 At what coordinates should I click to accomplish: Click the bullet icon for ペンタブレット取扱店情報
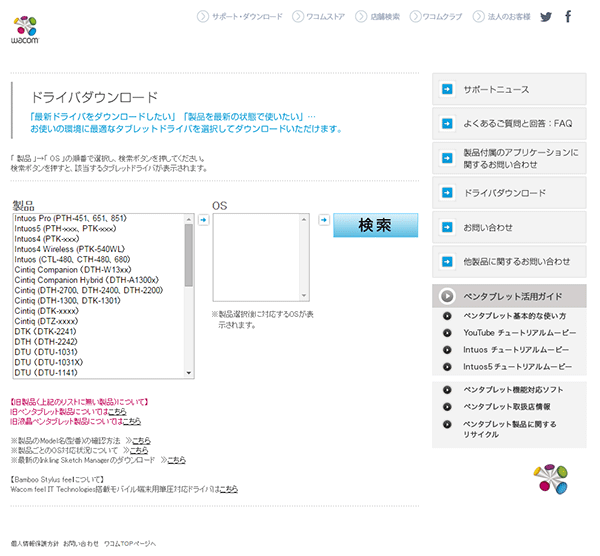[447, 407]
